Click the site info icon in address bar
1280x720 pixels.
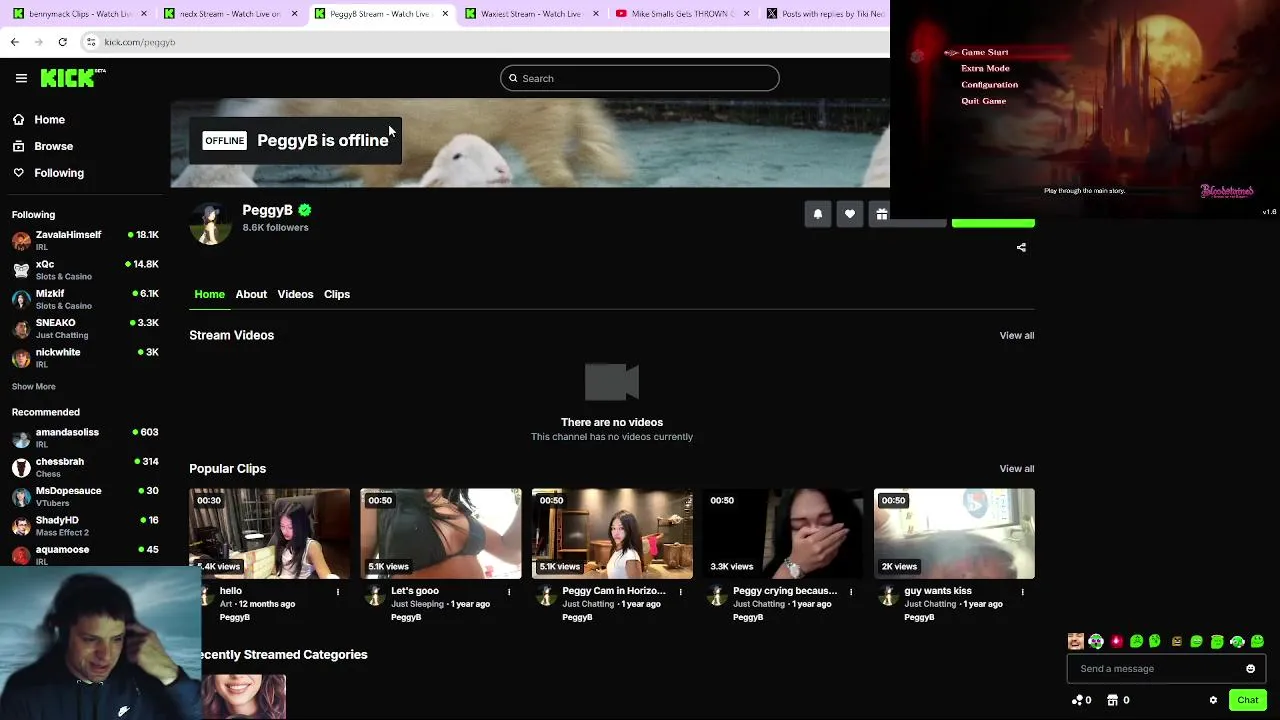(x=91, y=42)
